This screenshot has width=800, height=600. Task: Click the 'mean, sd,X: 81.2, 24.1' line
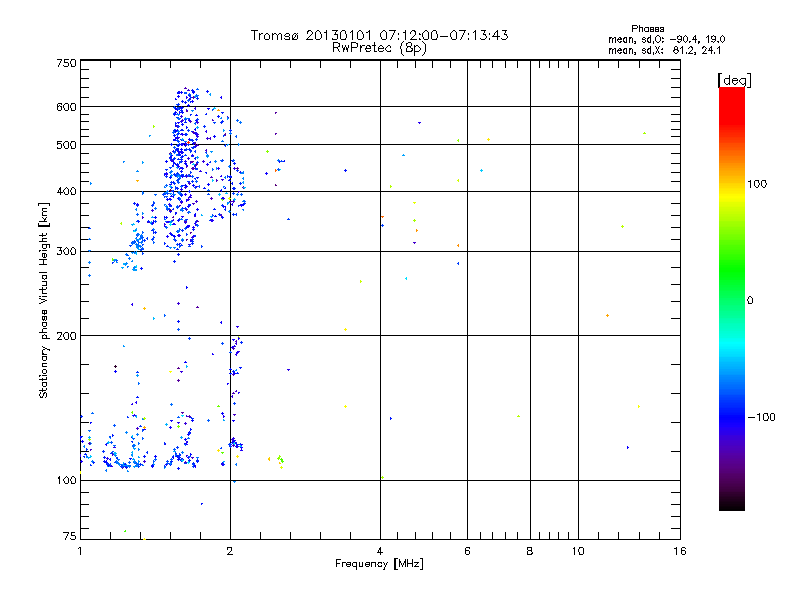pyautogui.click(x=664, y=50)
